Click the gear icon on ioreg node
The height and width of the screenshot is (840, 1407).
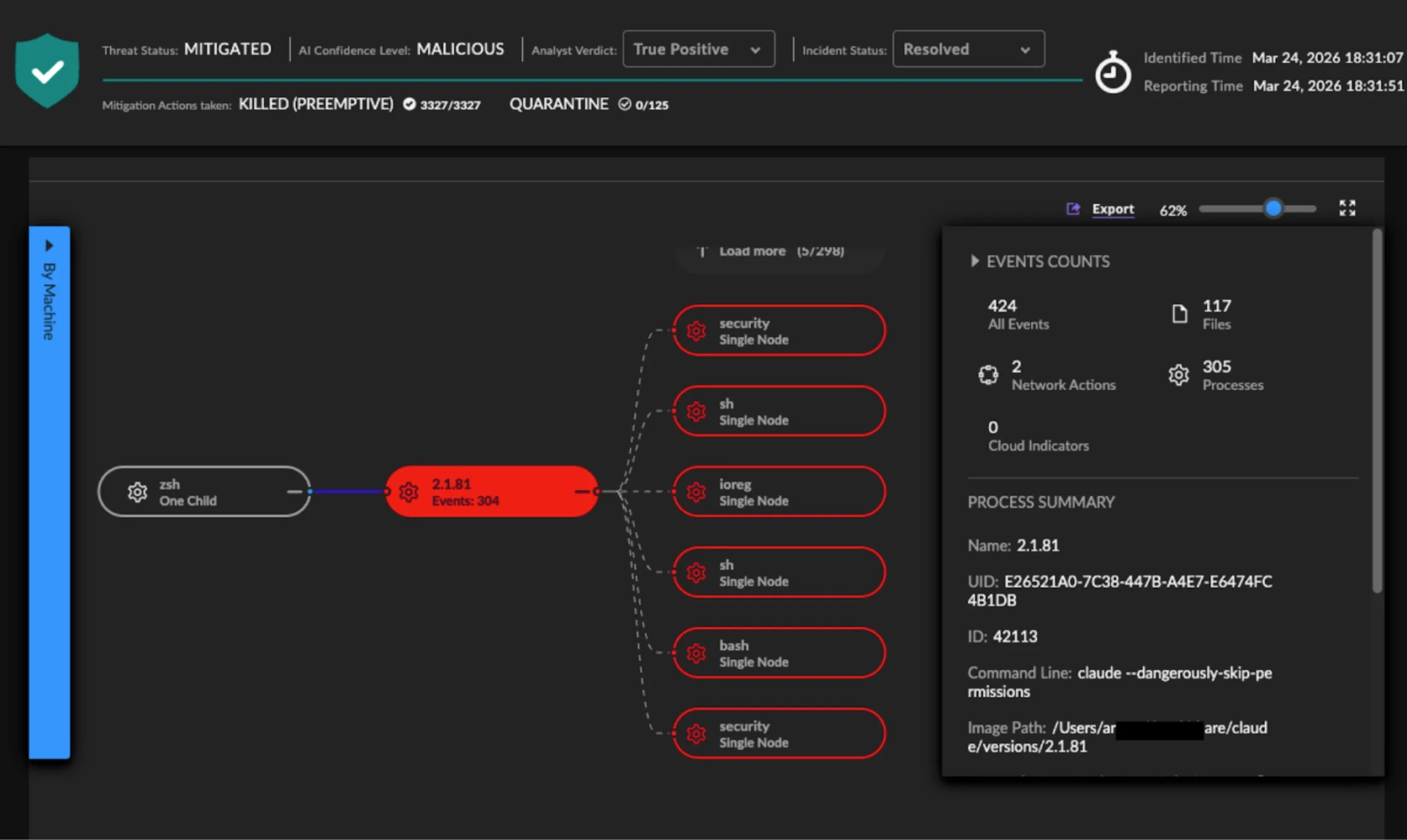tap(696, 492)
